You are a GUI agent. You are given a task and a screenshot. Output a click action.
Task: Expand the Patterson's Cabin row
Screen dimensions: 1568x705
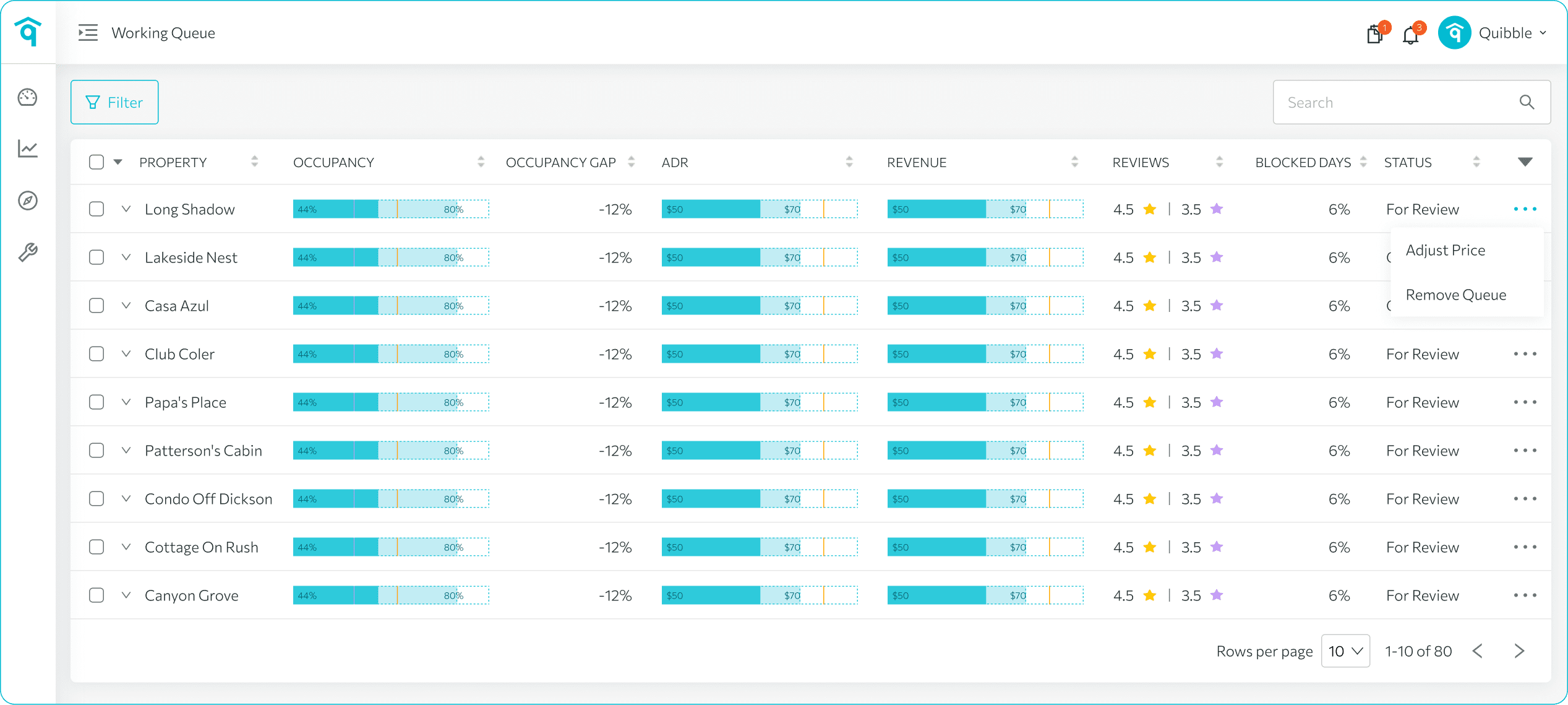click(x=126, y=451)
